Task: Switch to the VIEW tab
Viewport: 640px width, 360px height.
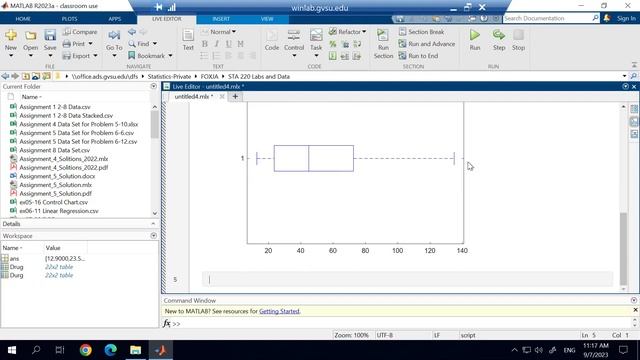Action: [267, 19]
